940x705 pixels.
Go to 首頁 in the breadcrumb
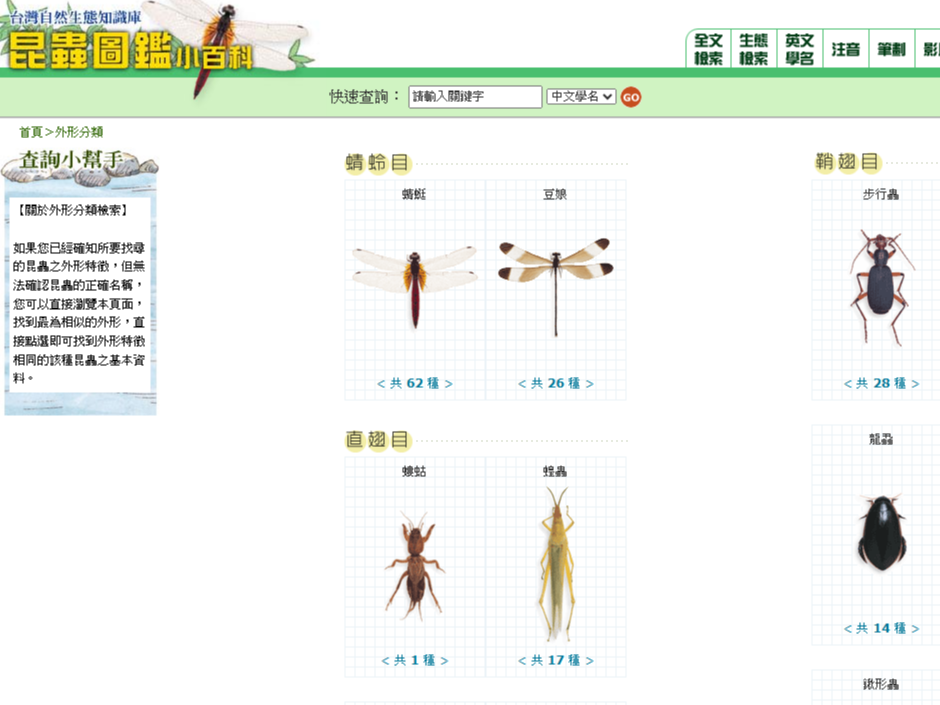[31, 132]
